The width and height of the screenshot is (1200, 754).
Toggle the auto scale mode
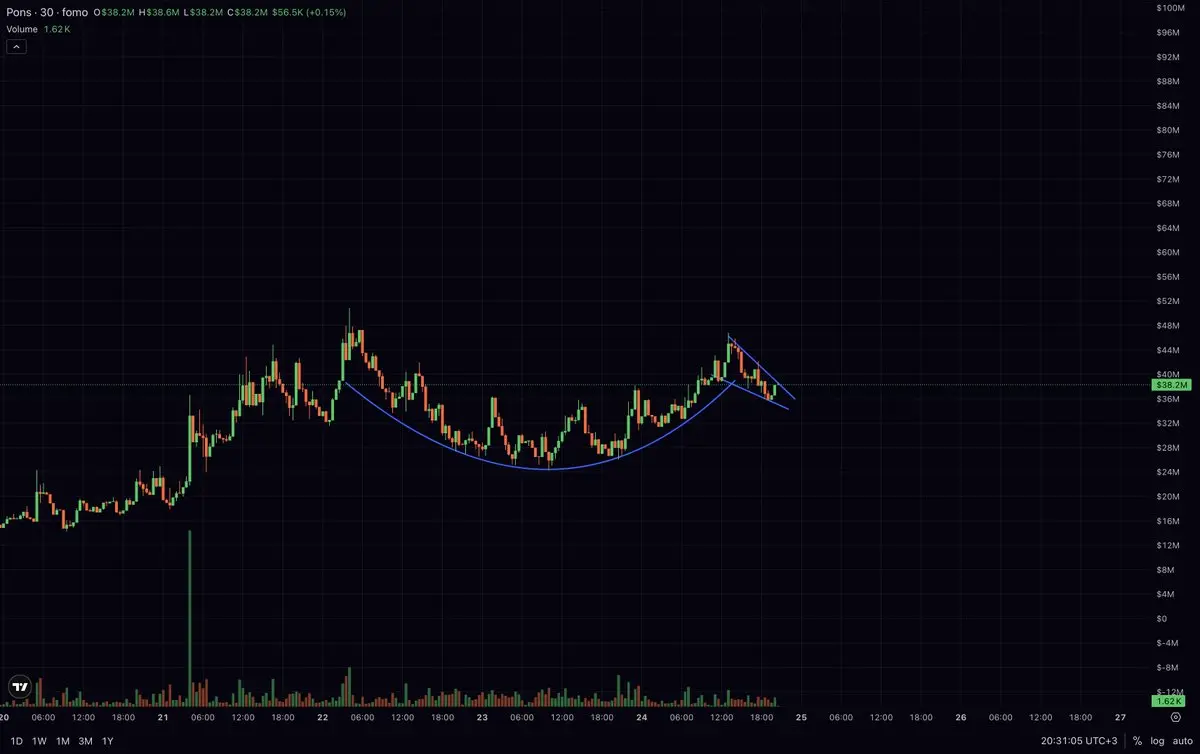pyautogui.click(x=1181, y=741)
